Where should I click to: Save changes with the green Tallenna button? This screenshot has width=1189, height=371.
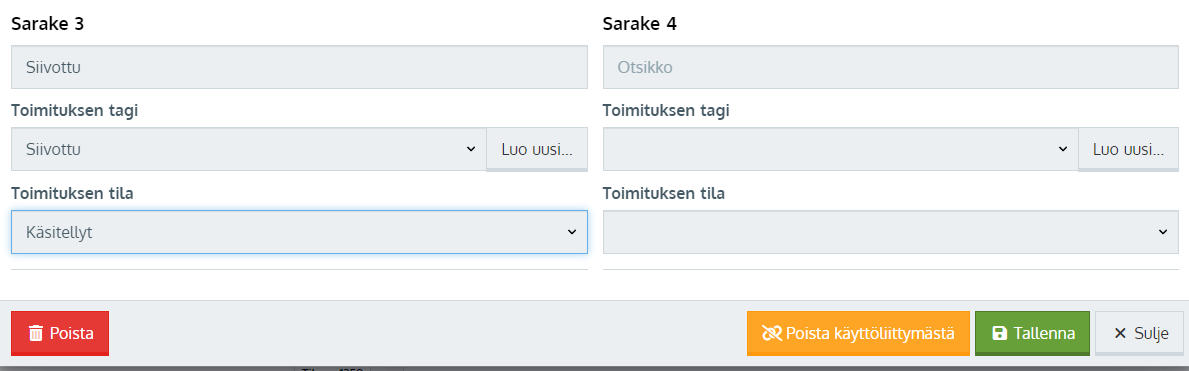(x=1032, y=333)
